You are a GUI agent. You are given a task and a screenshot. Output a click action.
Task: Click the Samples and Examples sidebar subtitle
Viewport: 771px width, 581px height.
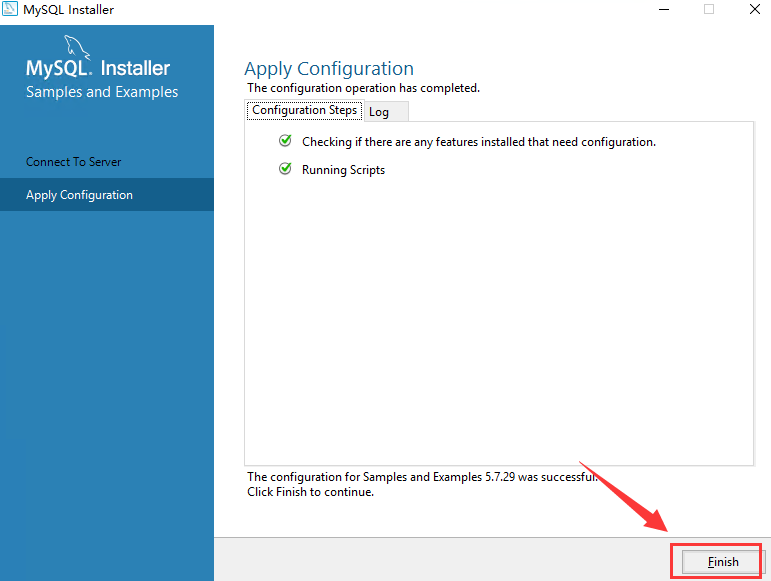point(102,92)
